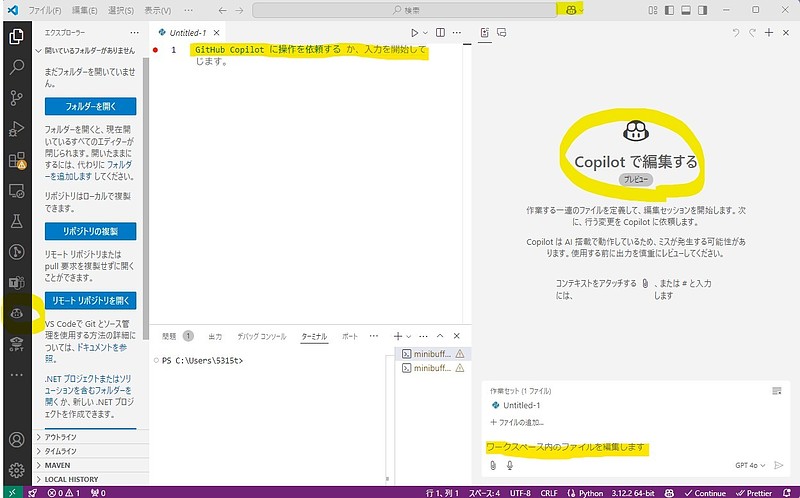Switch to the 出力 panel tab
Image resolution: width=800 pixels, height=498 pixels.
[215, 337]
